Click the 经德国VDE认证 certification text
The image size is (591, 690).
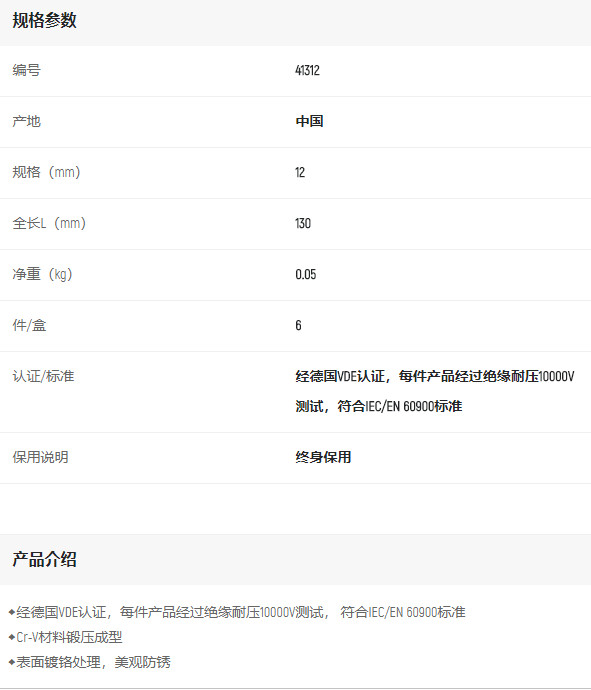click(340, 377)
